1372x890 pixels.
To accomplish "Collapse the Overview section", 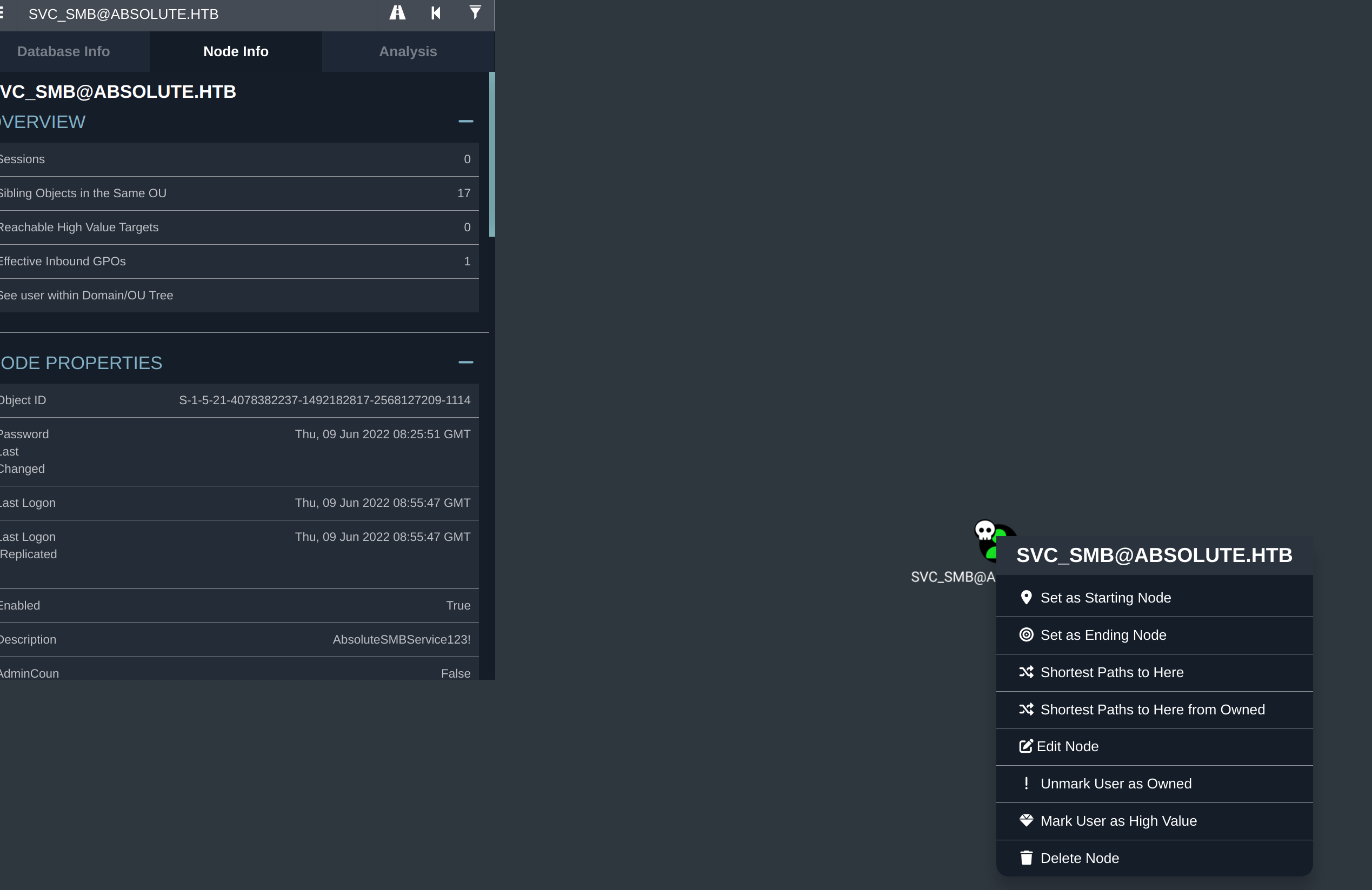I will coord(466,122).
